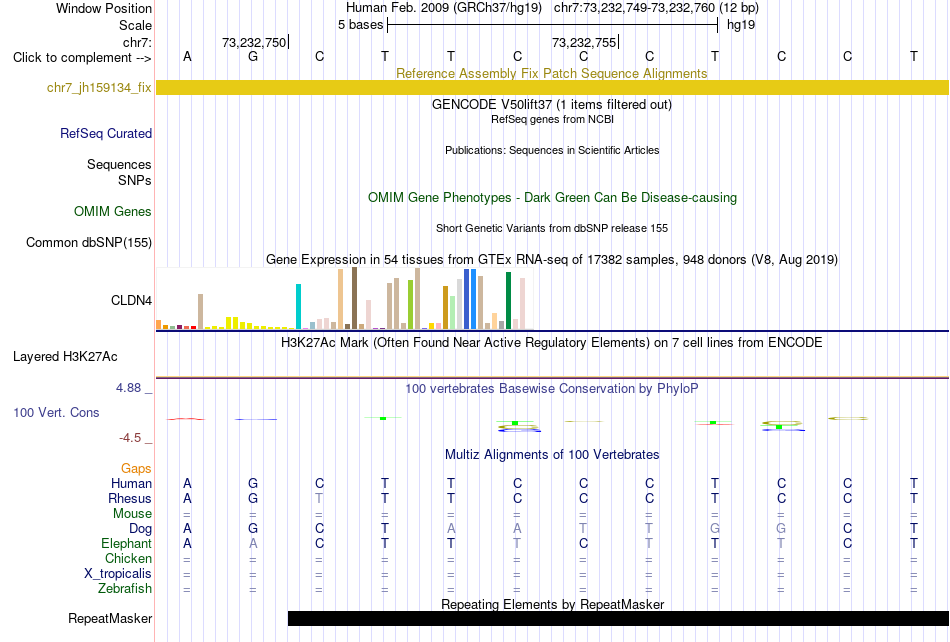Viewport: 950px width, 642px height.
Task: Select the Dog species row label
Action: (140, 529)
